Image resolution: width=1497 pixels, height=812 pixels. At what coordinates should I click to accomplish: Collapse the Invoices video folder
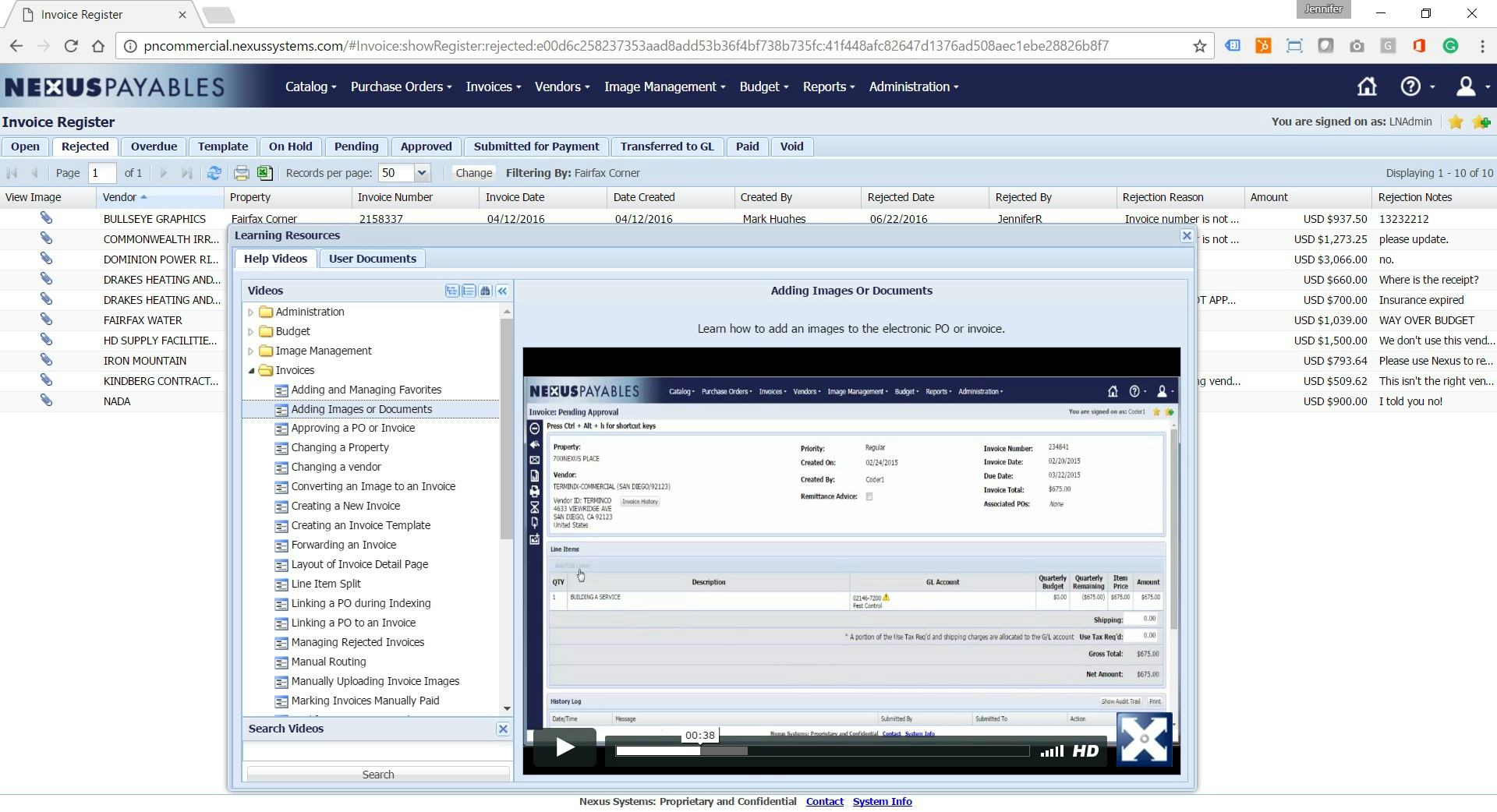tap(251, 371)
